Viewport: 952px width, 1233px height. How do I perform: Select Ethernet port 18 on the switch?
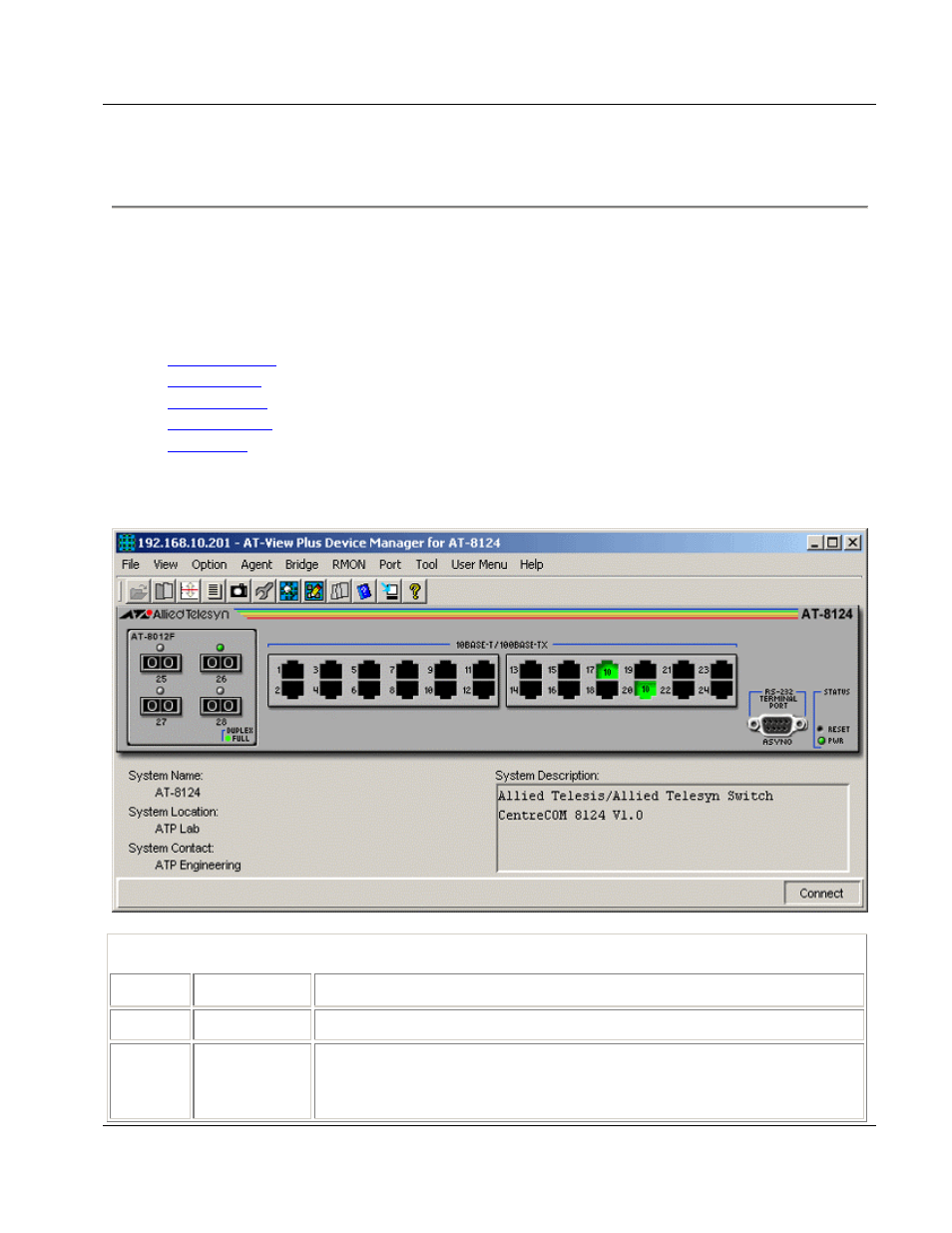[x=607, y=689]
